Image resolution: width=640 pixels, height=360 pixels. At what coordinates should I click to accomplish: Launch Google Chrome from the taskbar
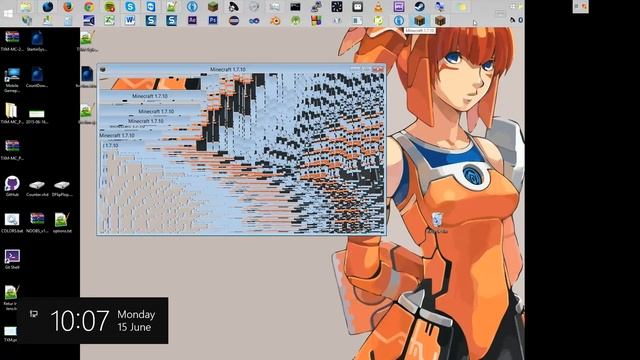point(89,7)
